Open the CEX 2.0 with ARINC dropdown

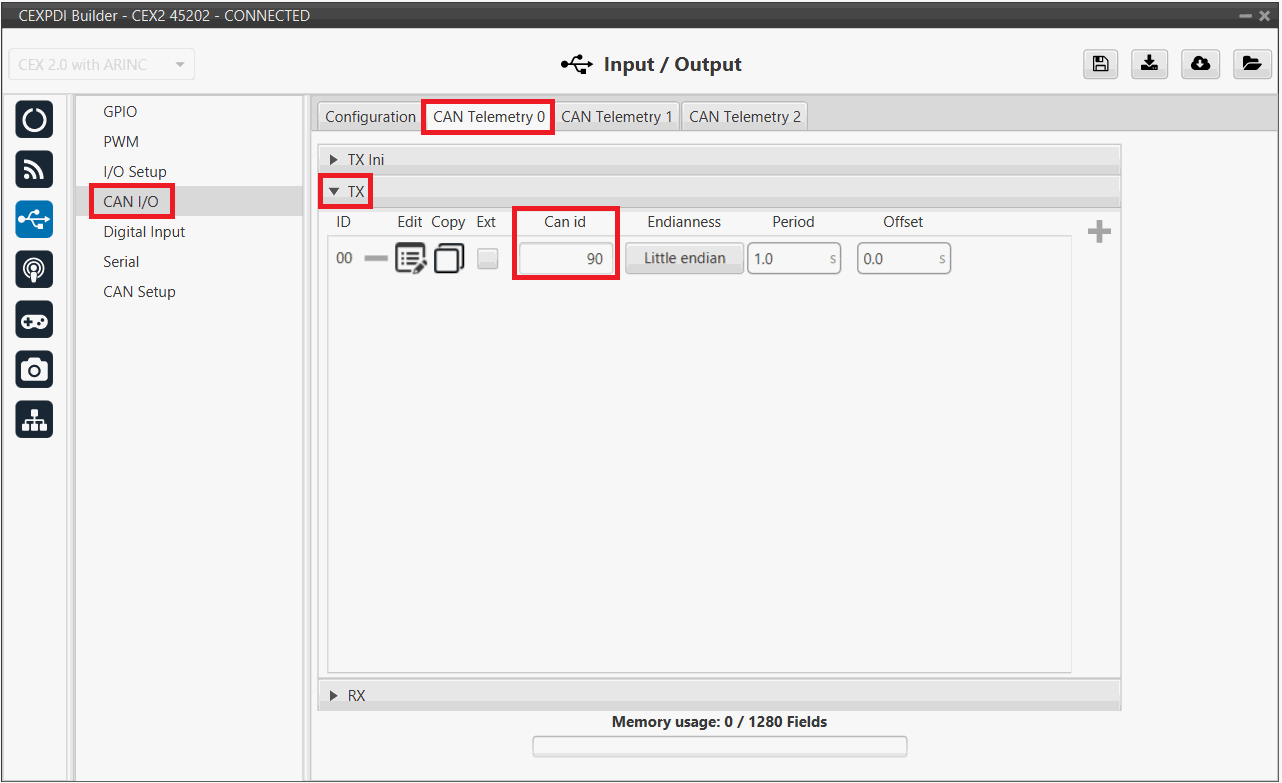(101, 65)
